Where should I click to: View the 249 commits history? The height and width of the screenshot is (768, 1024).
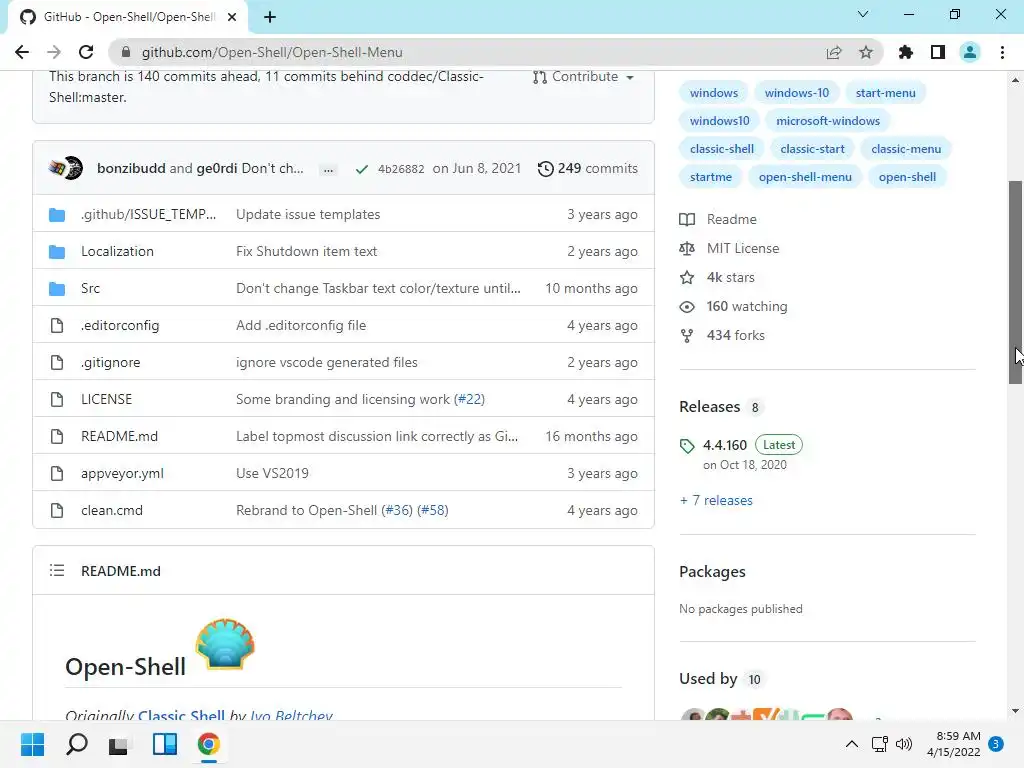pyautogui.click(x=587, y=168)
